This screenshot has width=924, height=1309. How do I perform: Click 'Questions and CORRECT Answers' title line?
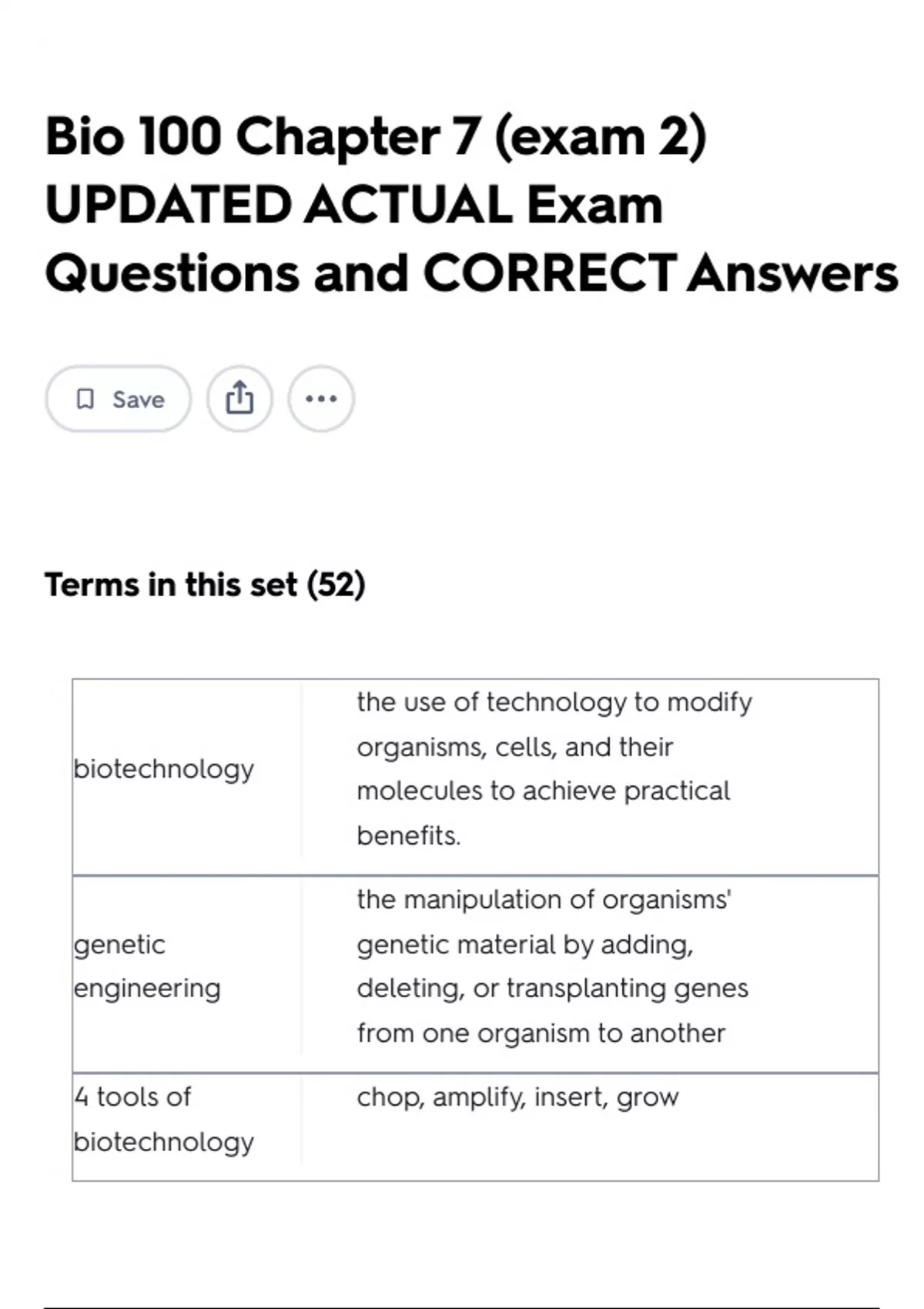click(471, 274)
